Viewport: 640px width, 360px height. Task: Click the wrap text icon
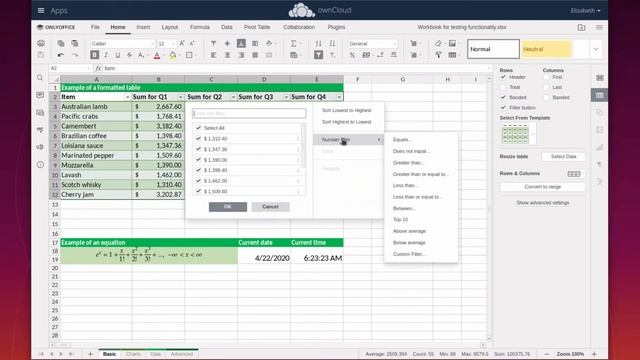[x=255, y=43]
